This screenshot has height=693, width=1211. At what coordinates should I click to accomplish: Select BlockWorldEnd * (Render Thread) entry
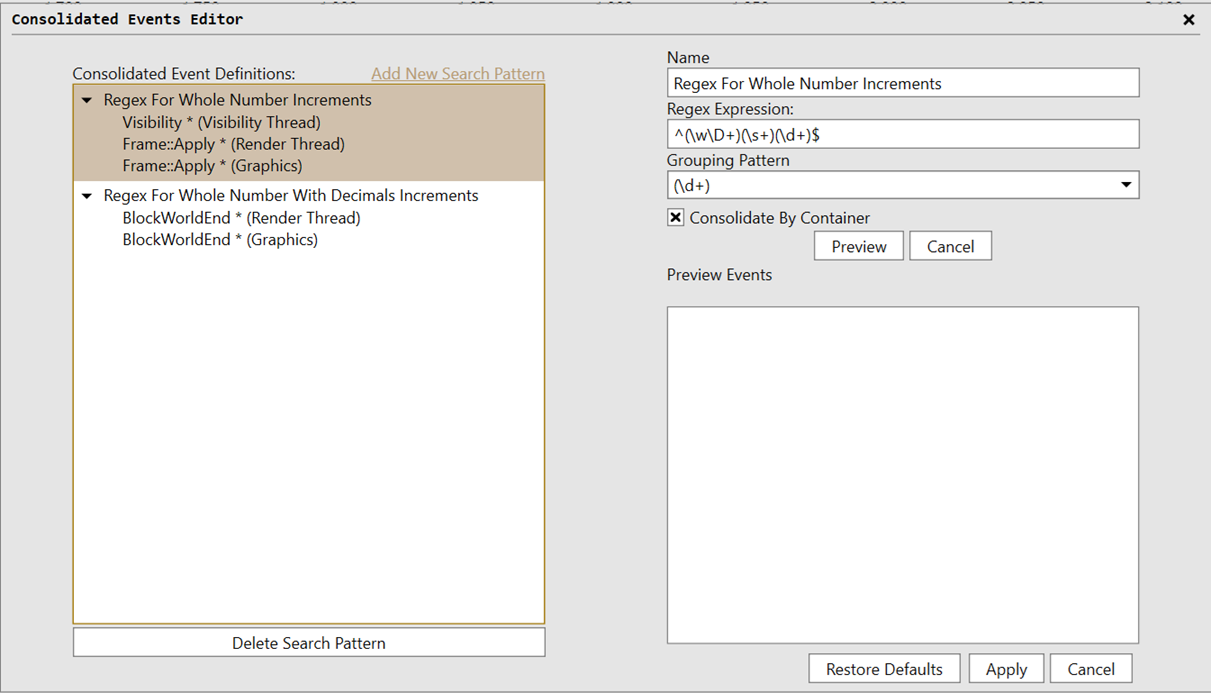(241, 218)
